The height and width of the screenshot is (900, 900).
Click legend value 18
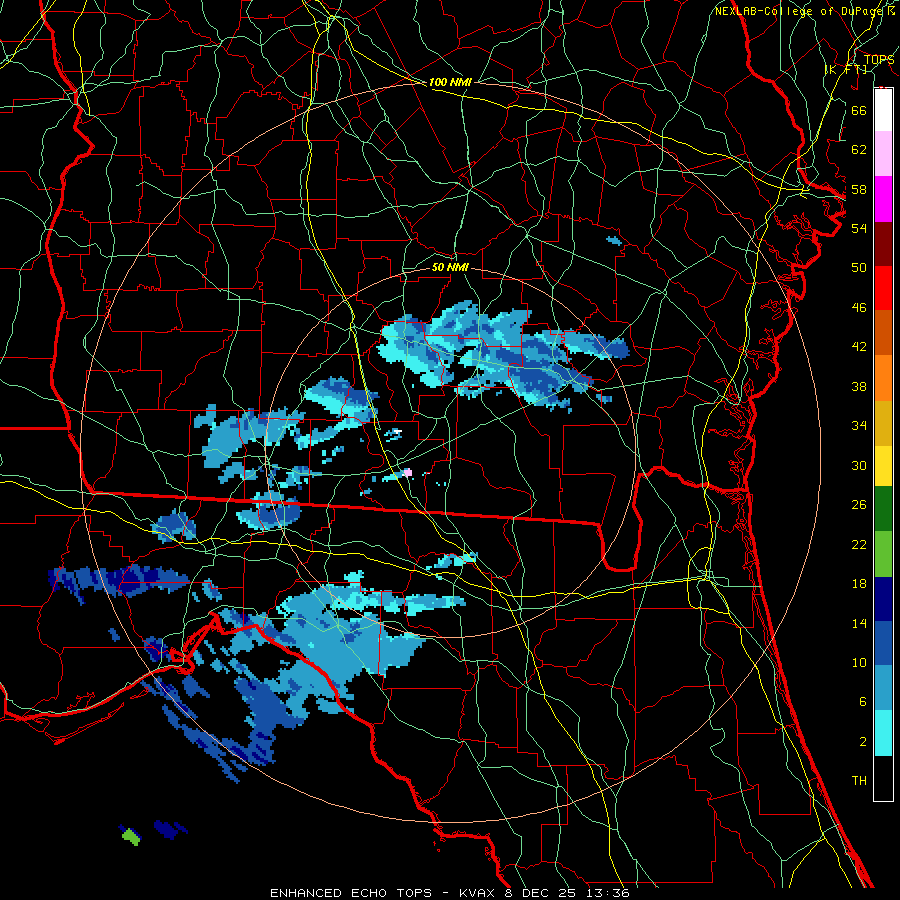pyautogui.click(x=859, y=584)
